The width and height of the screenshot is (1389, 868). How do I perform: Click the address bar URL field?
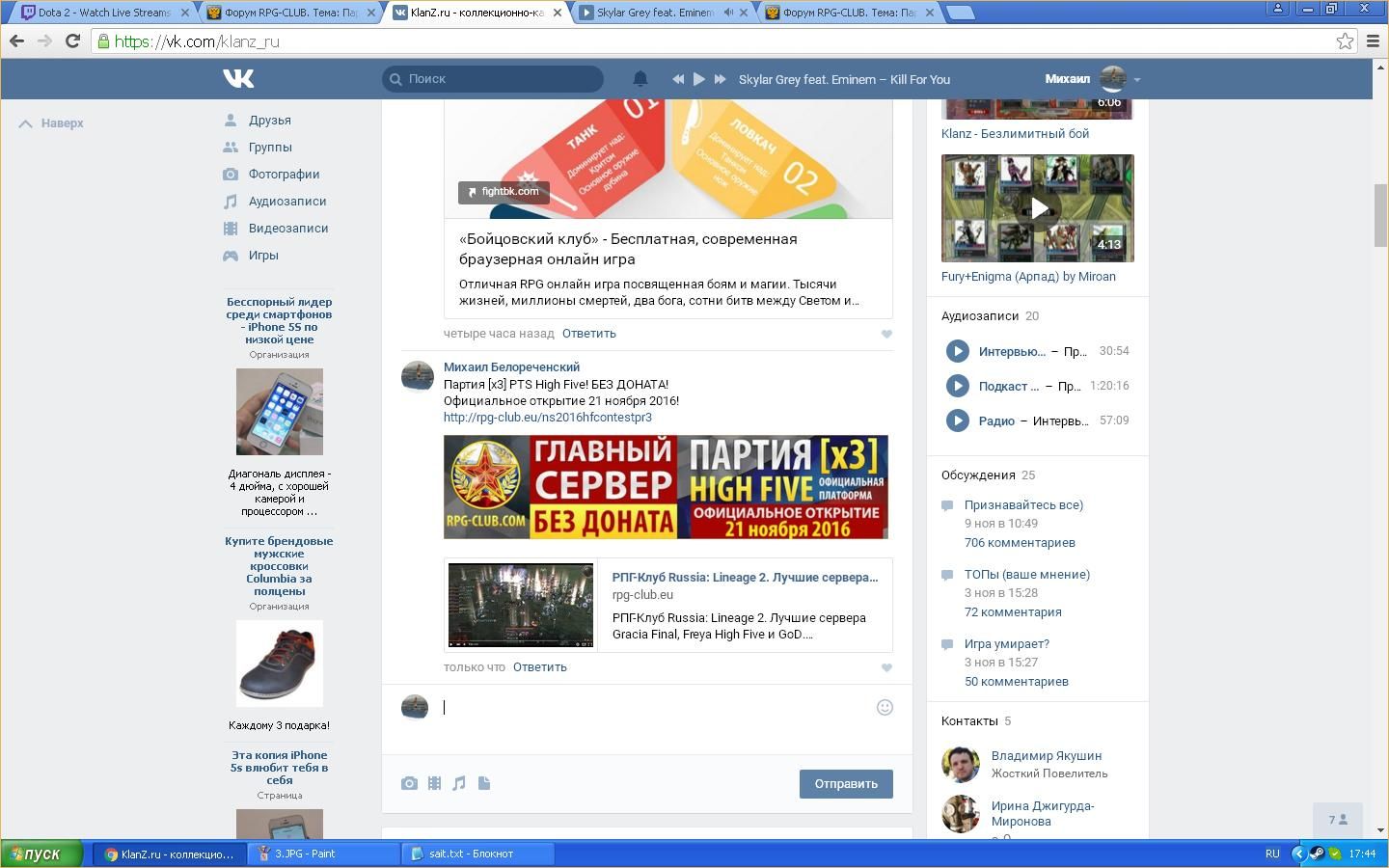tap(723, 41)
